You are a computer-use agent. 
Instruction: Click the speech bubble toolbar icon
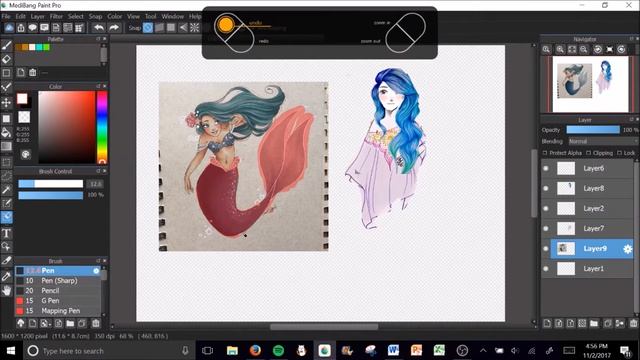32,28
